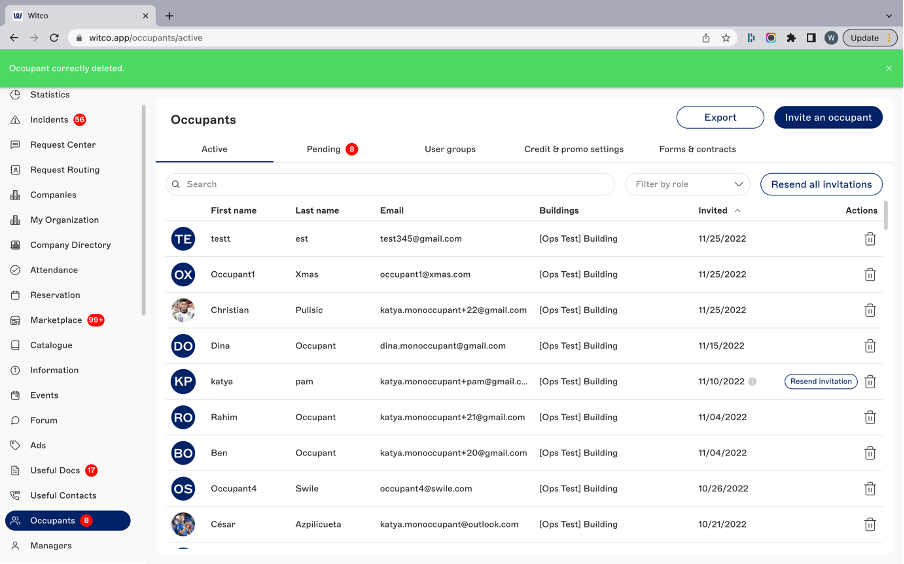Viewport: 904px width, 564px height.
Task: Click trash icon for Occupant4 Swile
Action: tap(869, 489)
